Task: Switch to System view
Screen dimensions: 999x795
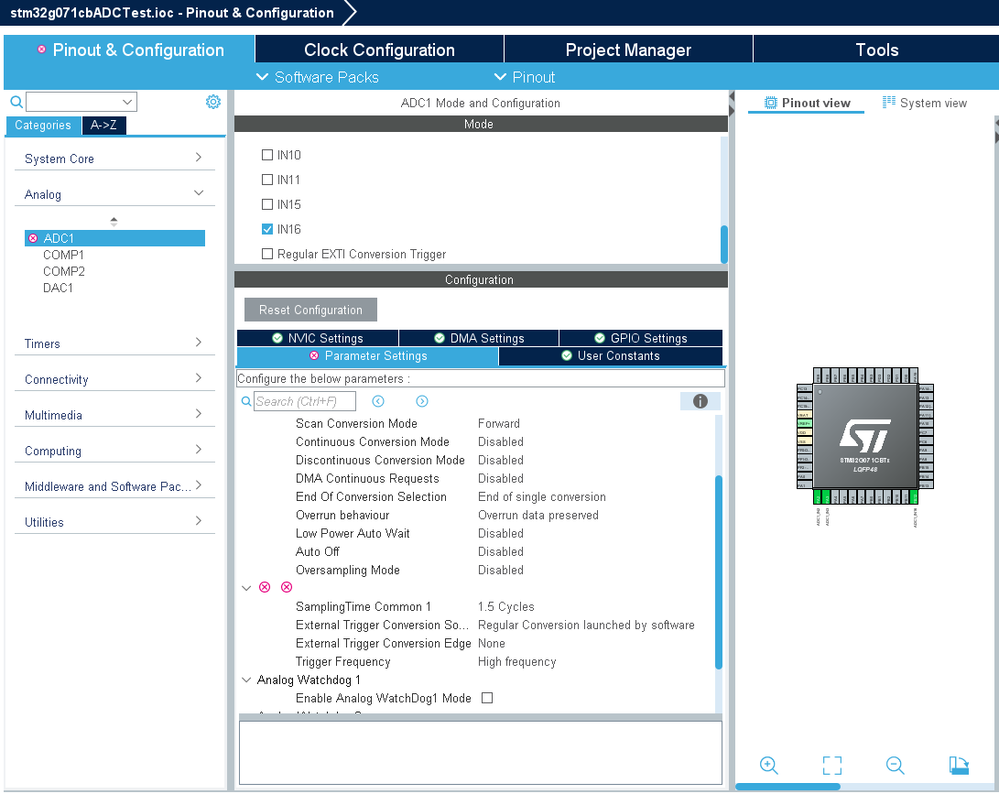Action: (924, 103)
